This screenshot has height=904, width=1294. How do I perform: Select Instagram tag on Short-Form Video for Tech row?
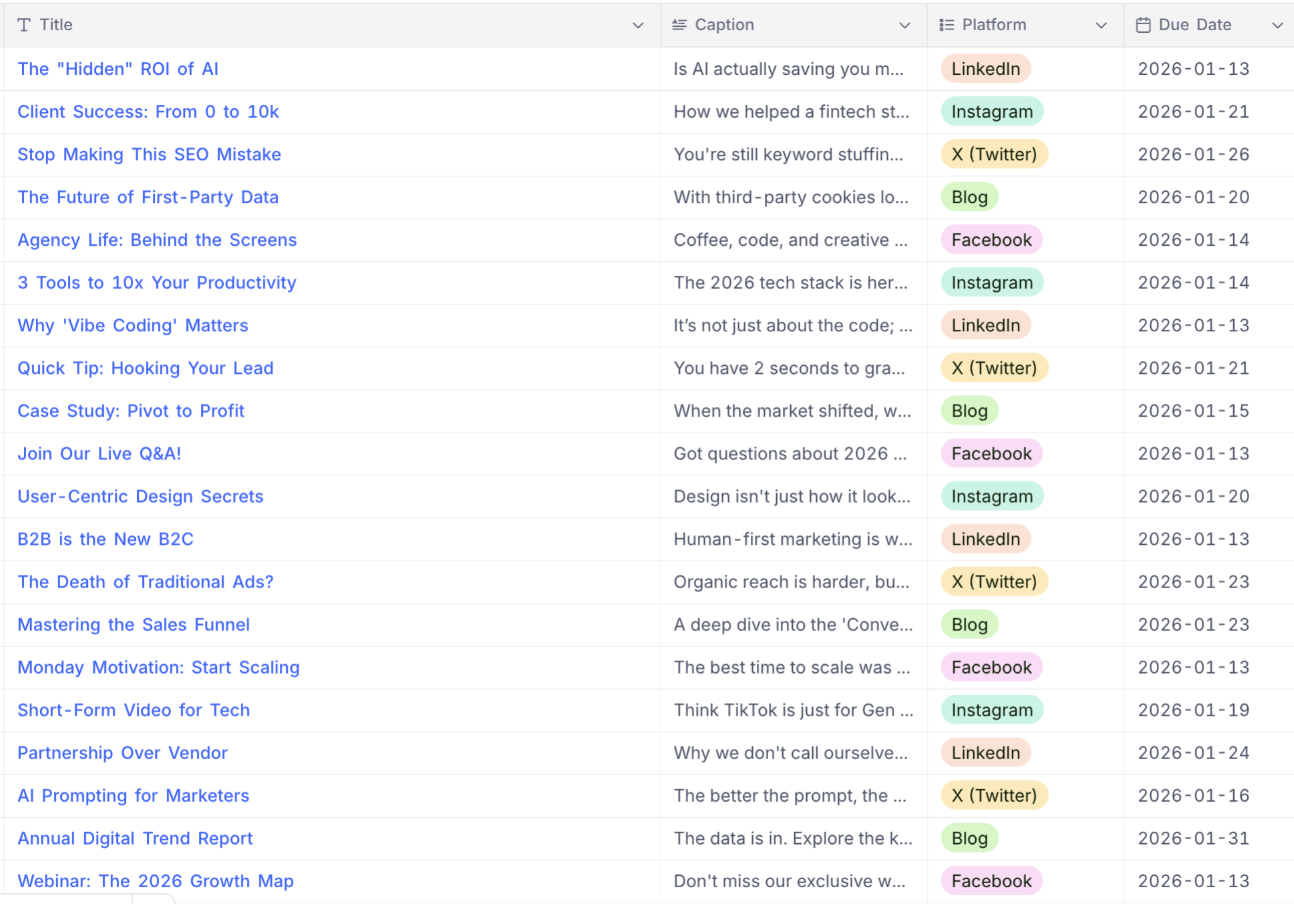tap(991, 710)
